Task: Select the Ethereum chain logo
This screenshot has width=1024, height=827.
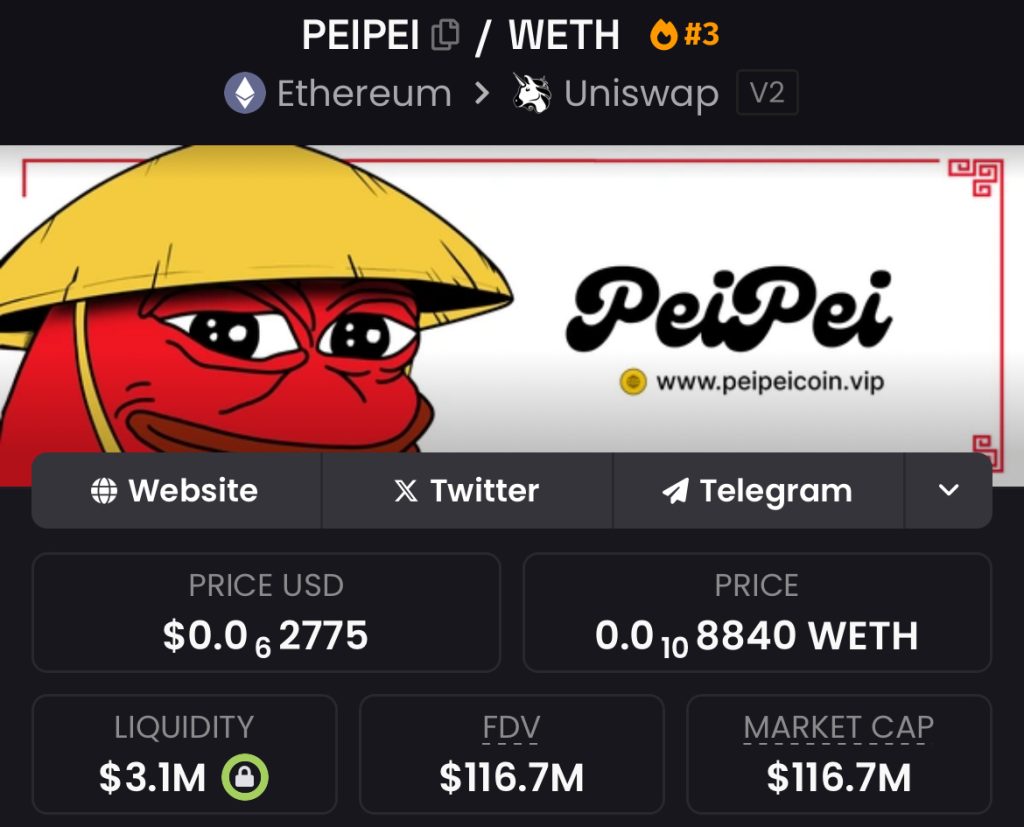Action: coord(245,93)
